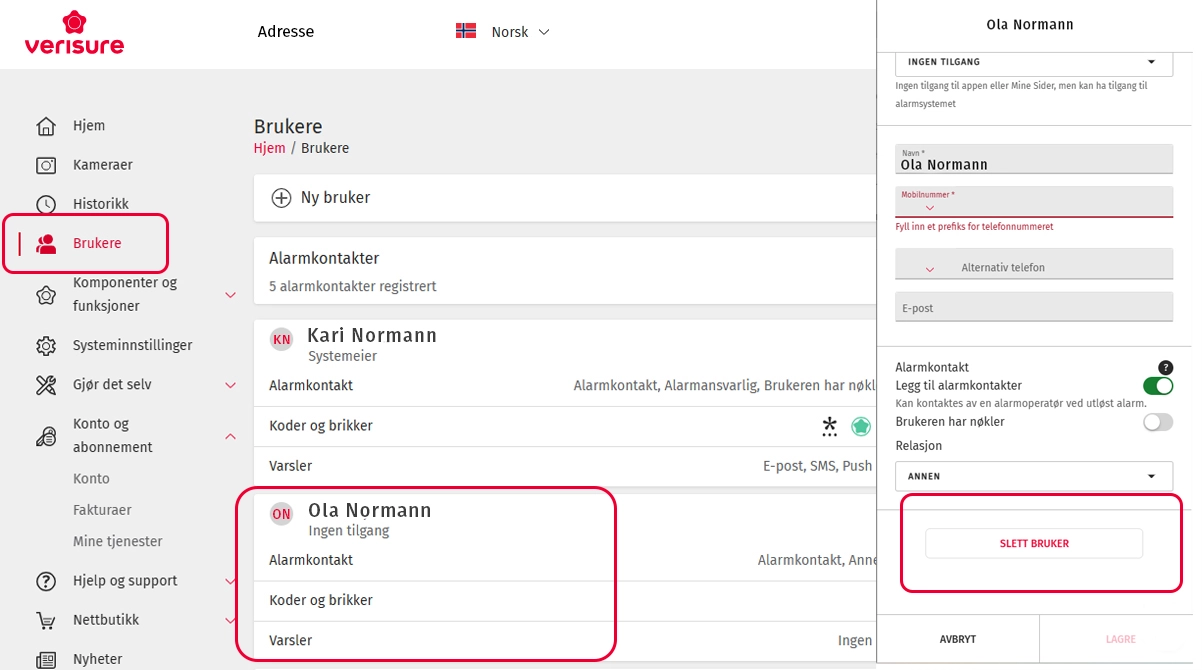Click the Komponenter og funksjoner icon

46,295
